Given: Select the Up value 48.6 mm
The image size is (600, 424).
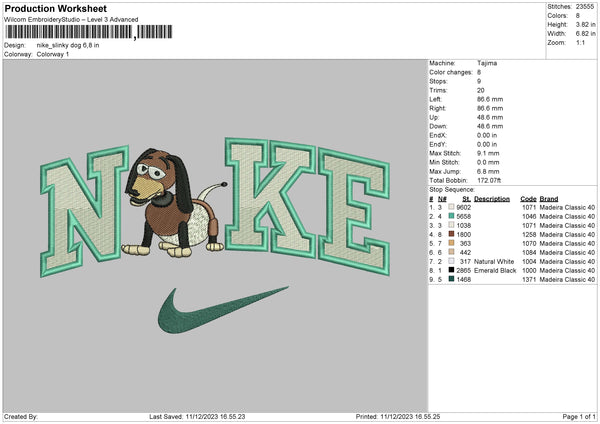Looking at the screenshot, I should 490,117.
